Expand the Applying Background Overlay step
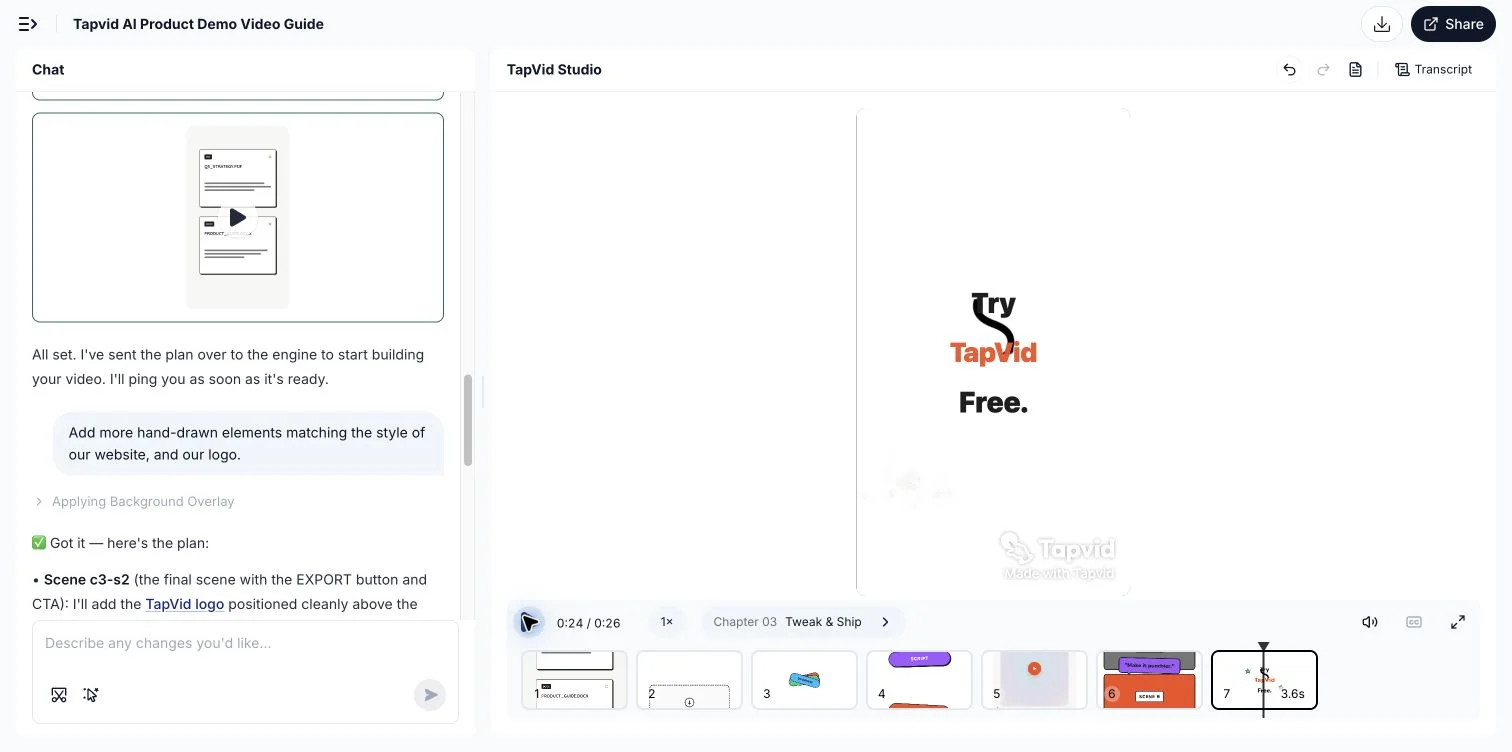 pyautogui.click(x=134, y=502)
